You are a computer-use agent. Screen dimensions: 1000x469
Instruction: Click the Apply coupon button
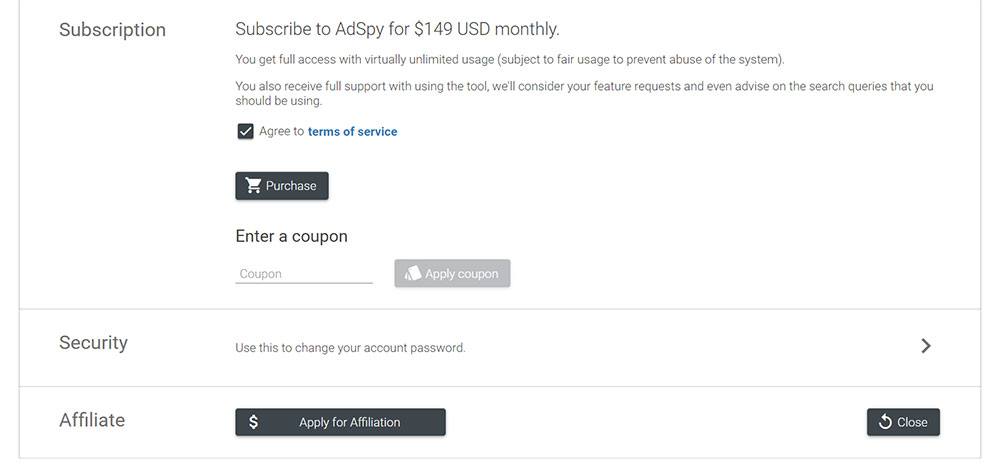click(452, 273)
